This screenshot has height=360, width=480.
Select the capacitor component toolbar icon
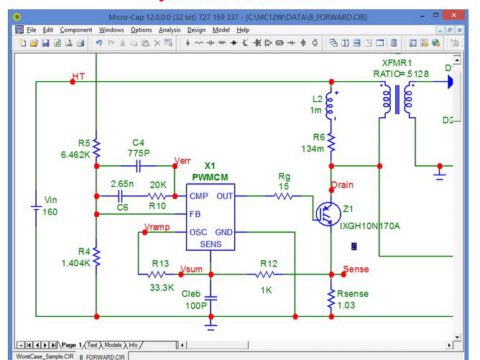coord(211,43)
